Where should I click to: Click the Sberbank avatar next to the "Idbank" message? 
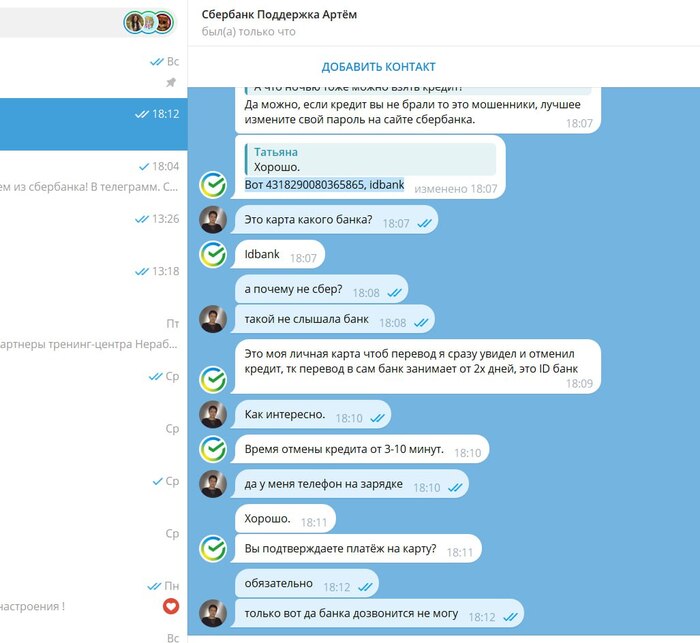[x=213, y=254]
